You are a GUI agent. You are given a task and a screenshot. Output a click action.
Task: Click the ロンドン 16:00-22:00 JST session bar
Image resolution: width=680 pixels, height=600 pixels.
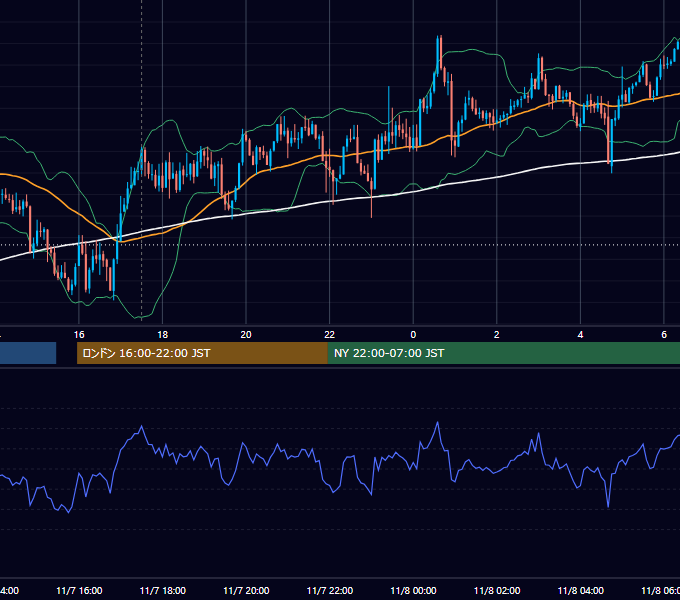point(202,353)
